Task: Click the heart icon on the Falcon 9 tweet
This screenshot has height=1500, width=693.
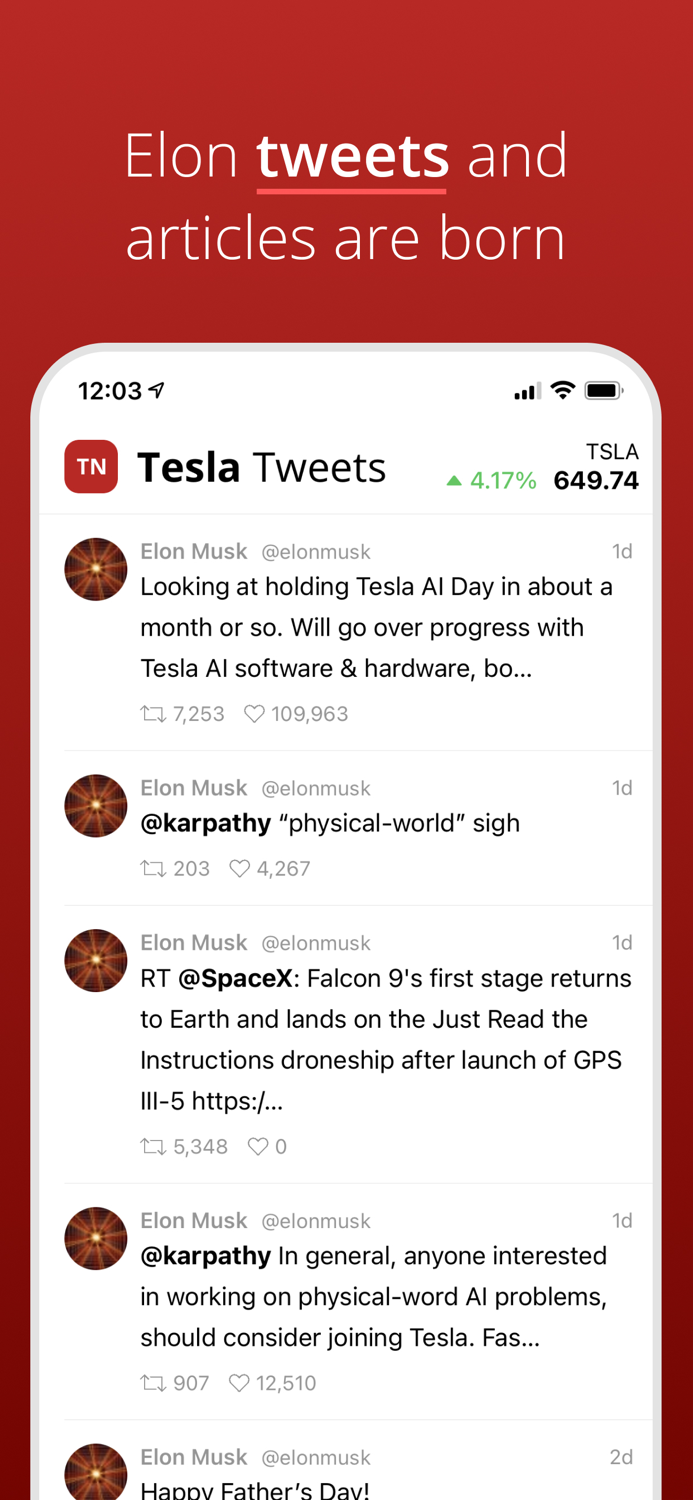Action: pos(258,1147)
